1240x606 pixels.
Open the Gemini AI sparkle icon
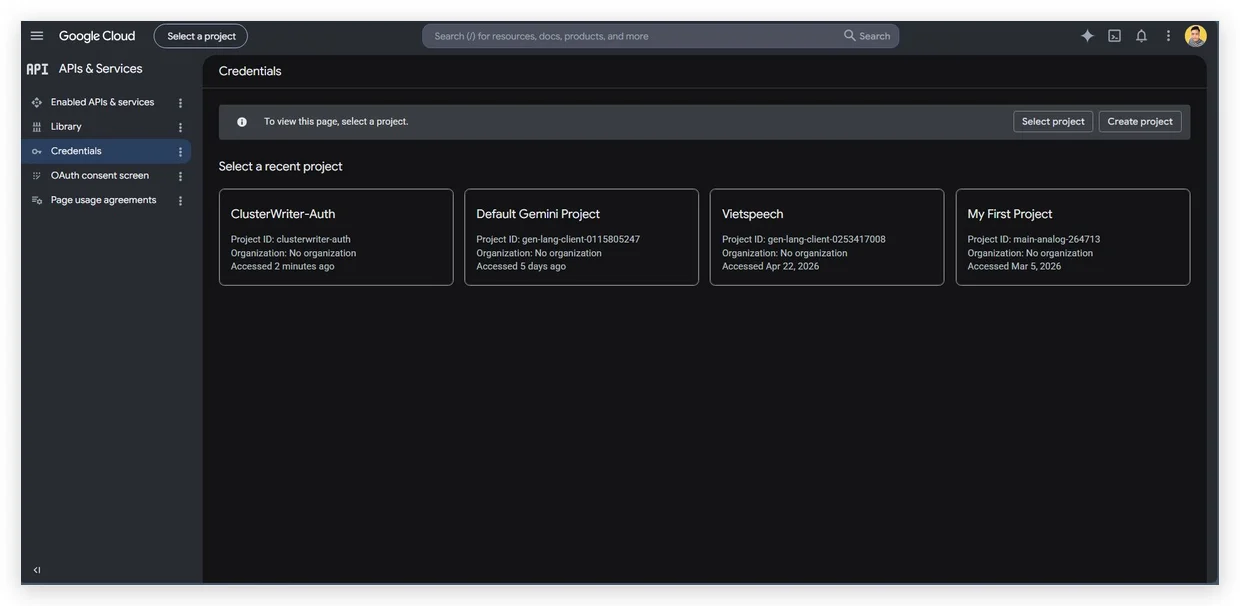point(1088,36)
